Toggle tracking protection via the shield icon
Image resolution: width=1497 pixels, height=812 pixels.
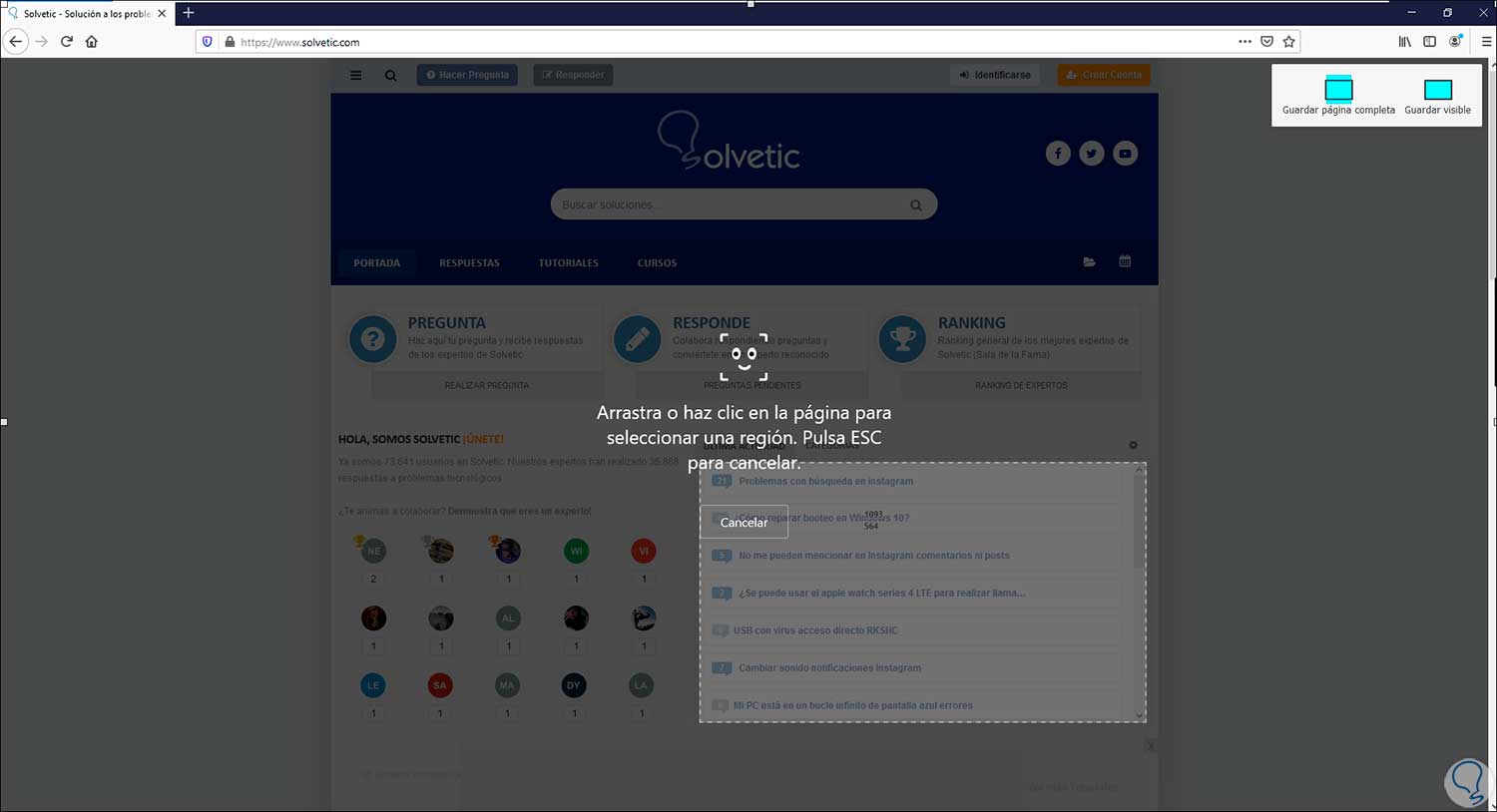click(207, 42)
